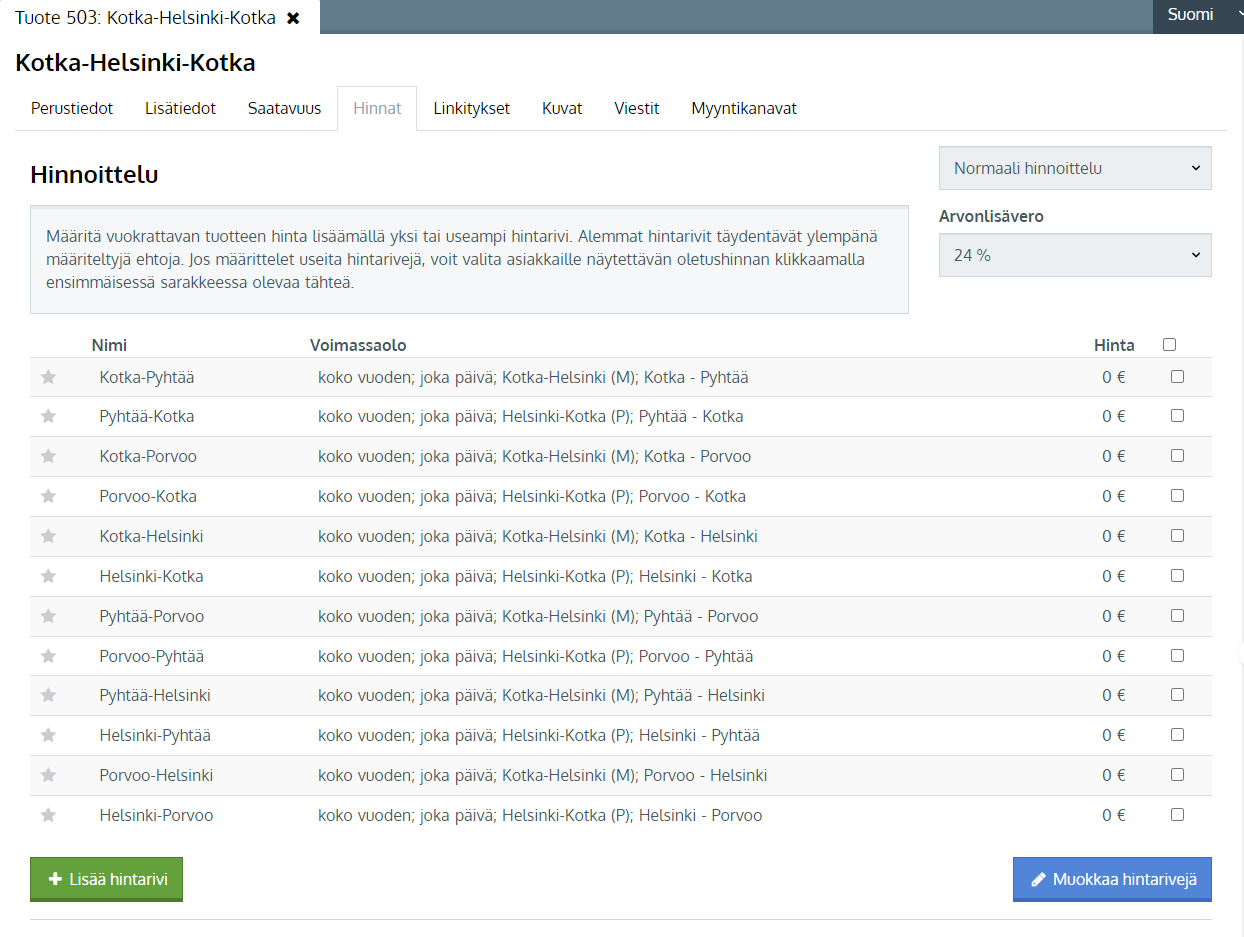Set Pyhtää-Kotka as default price via star

[48, 416]
